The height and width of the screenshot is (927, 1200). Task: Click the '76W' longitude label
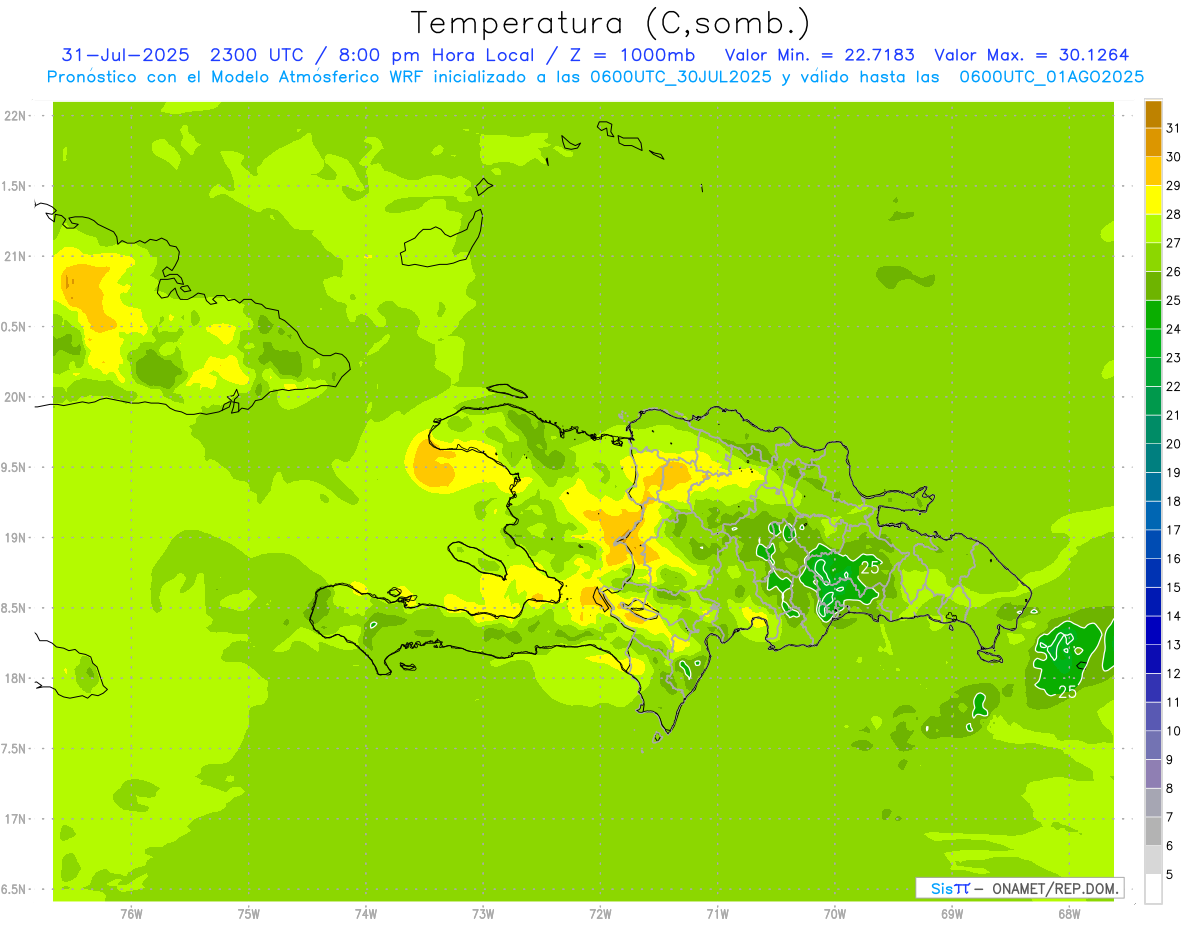[131, 914]
